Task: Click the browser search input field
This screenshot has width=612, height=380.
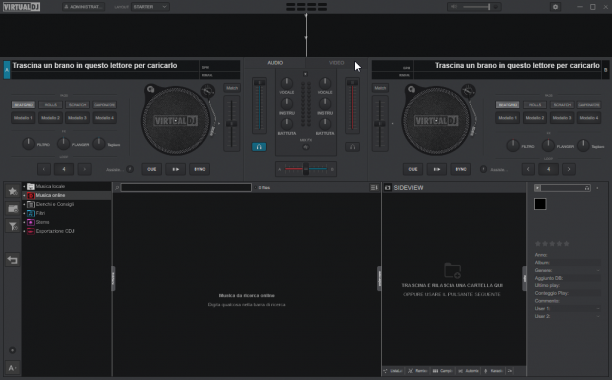Action: pos(186,188)
